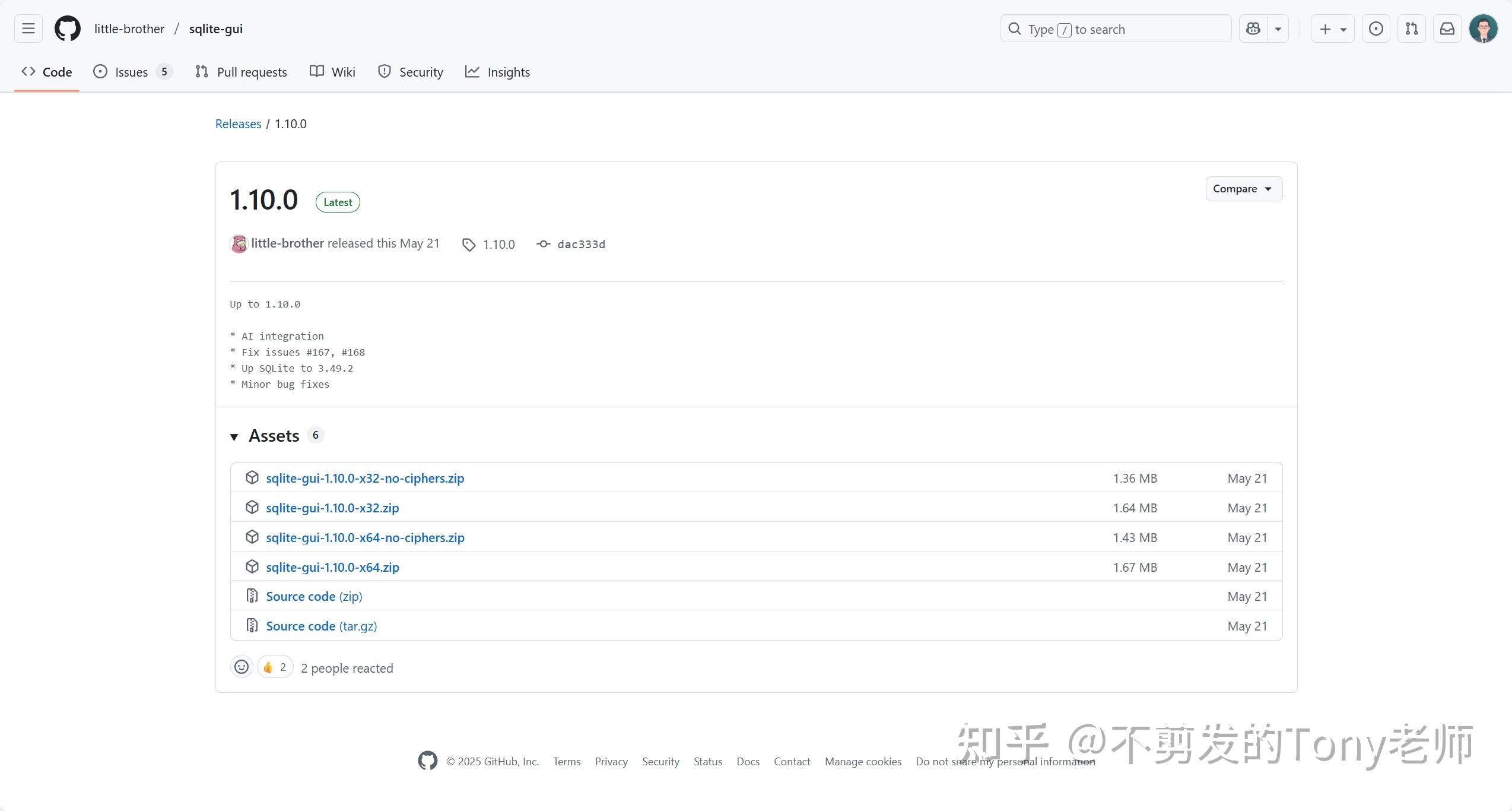The width and height of the screenshot is (1512, 811).
Task: Add a reaction with the smiley icon
Action: (x=241, y=667)
